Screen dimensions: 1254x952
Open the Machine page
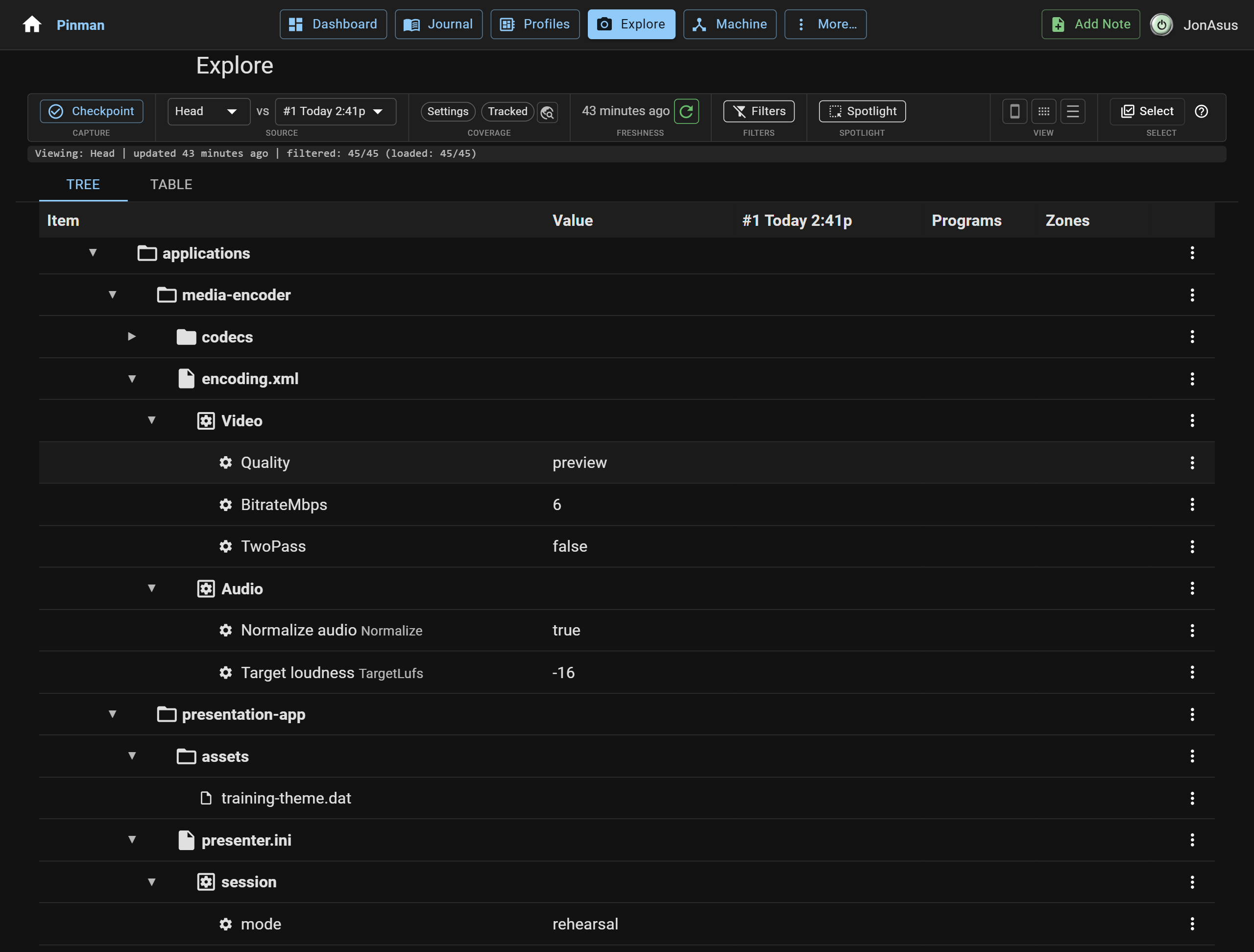tap(729, 24)
